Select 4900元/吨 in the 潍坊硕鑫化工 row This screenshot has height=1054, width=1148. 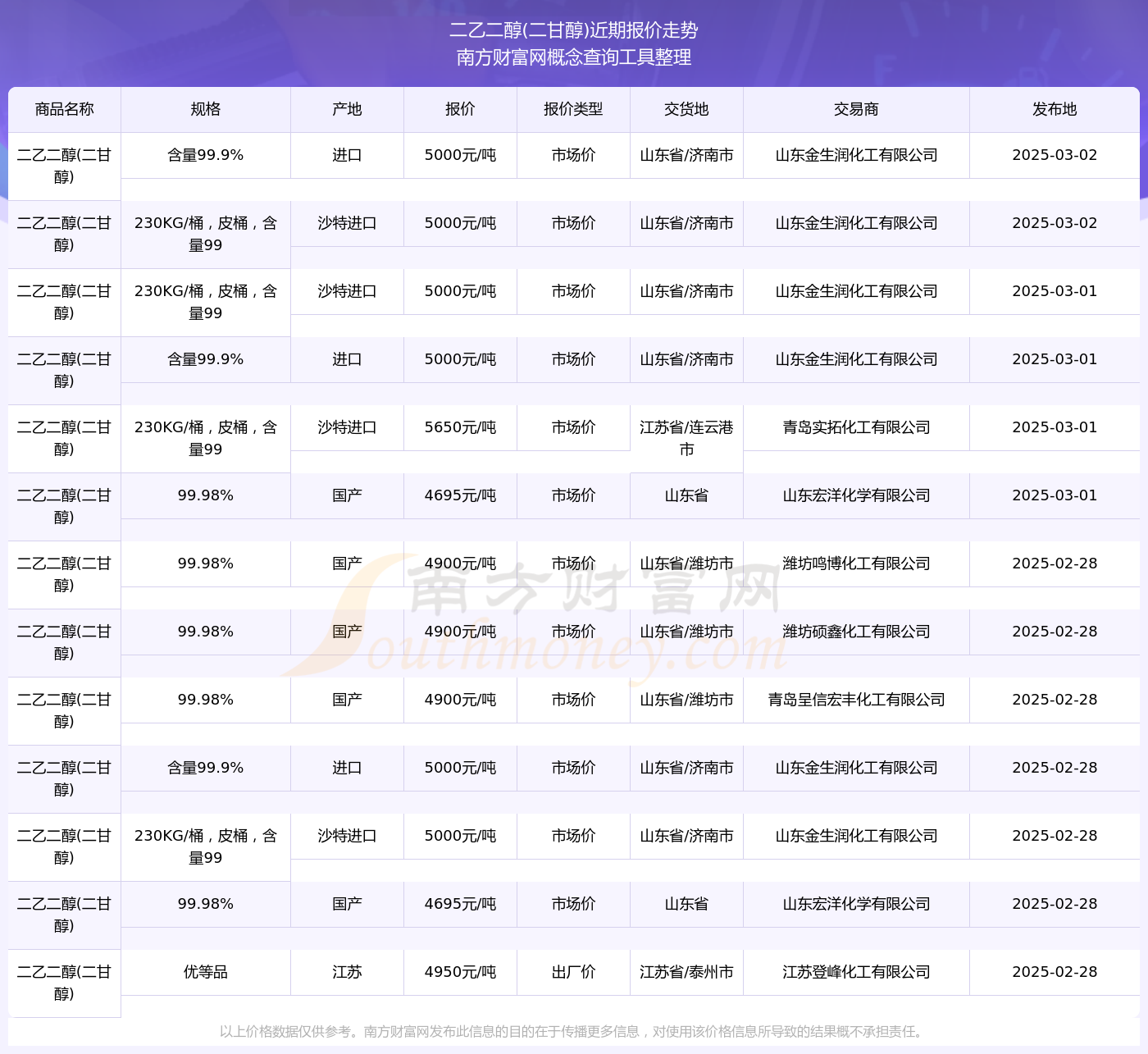tap(460, 632)
